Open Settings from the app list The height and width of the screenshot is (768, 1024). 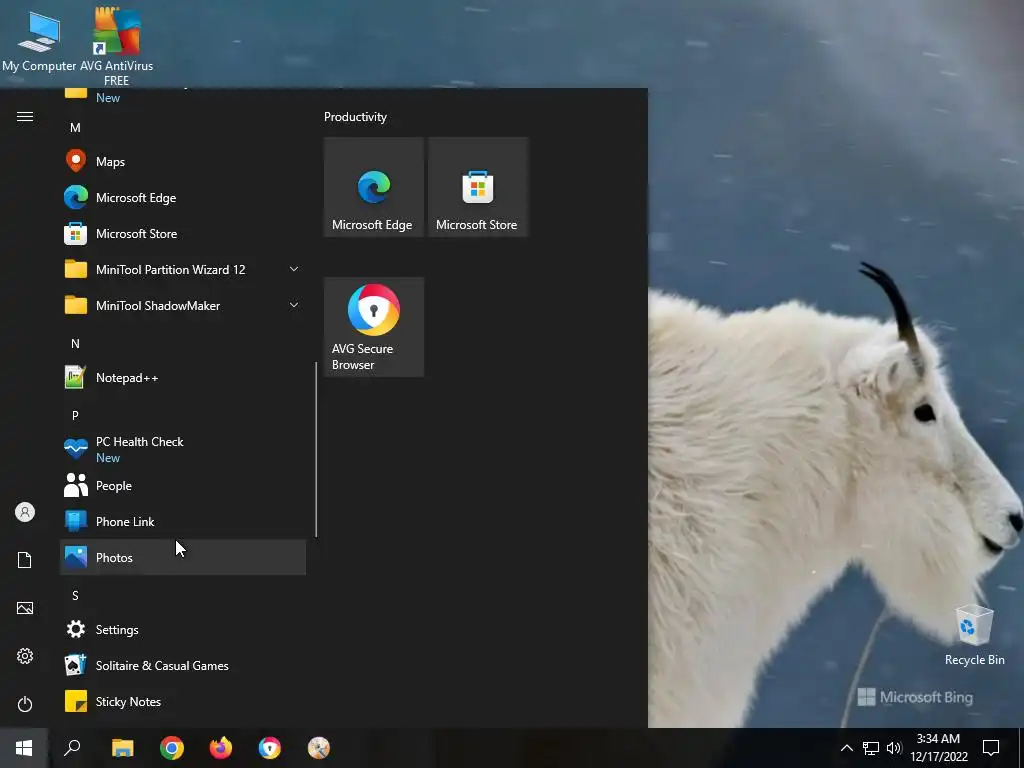183,630
